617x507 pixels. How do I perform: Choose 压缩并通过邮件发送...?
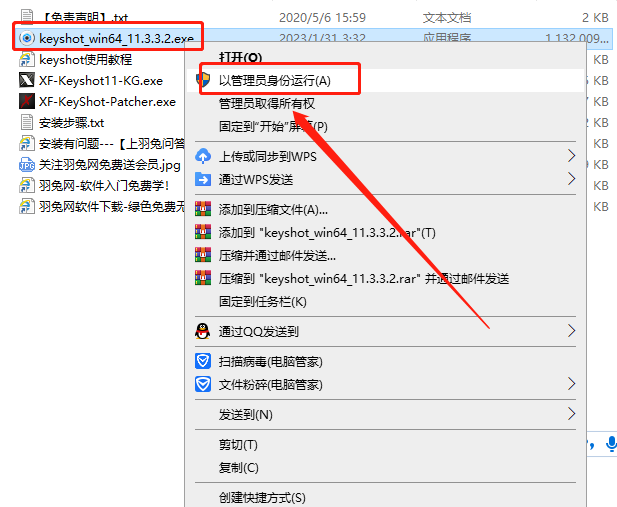pos(277,255)
